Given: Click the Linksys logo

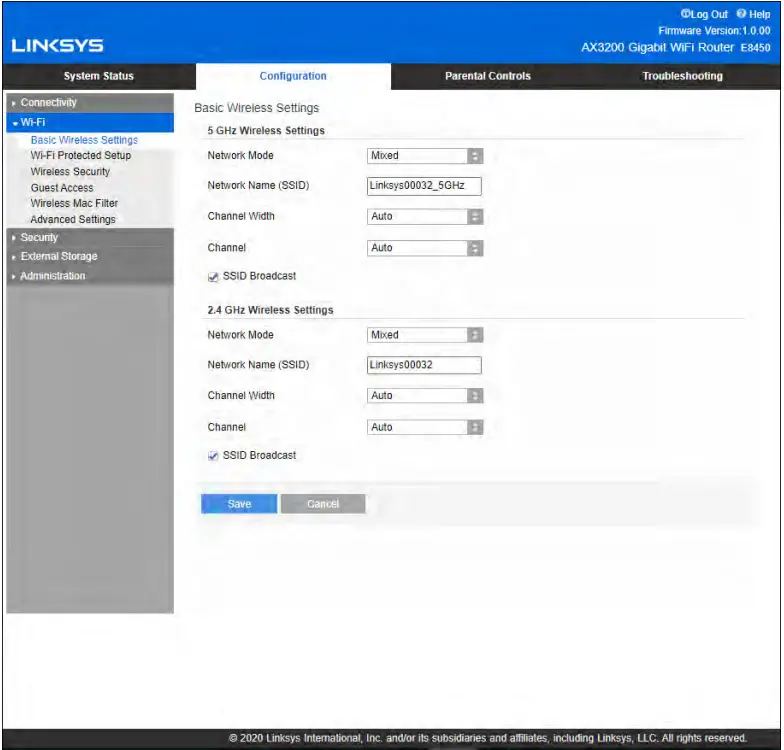Looking at the screenshot, I should coord(57,46).
